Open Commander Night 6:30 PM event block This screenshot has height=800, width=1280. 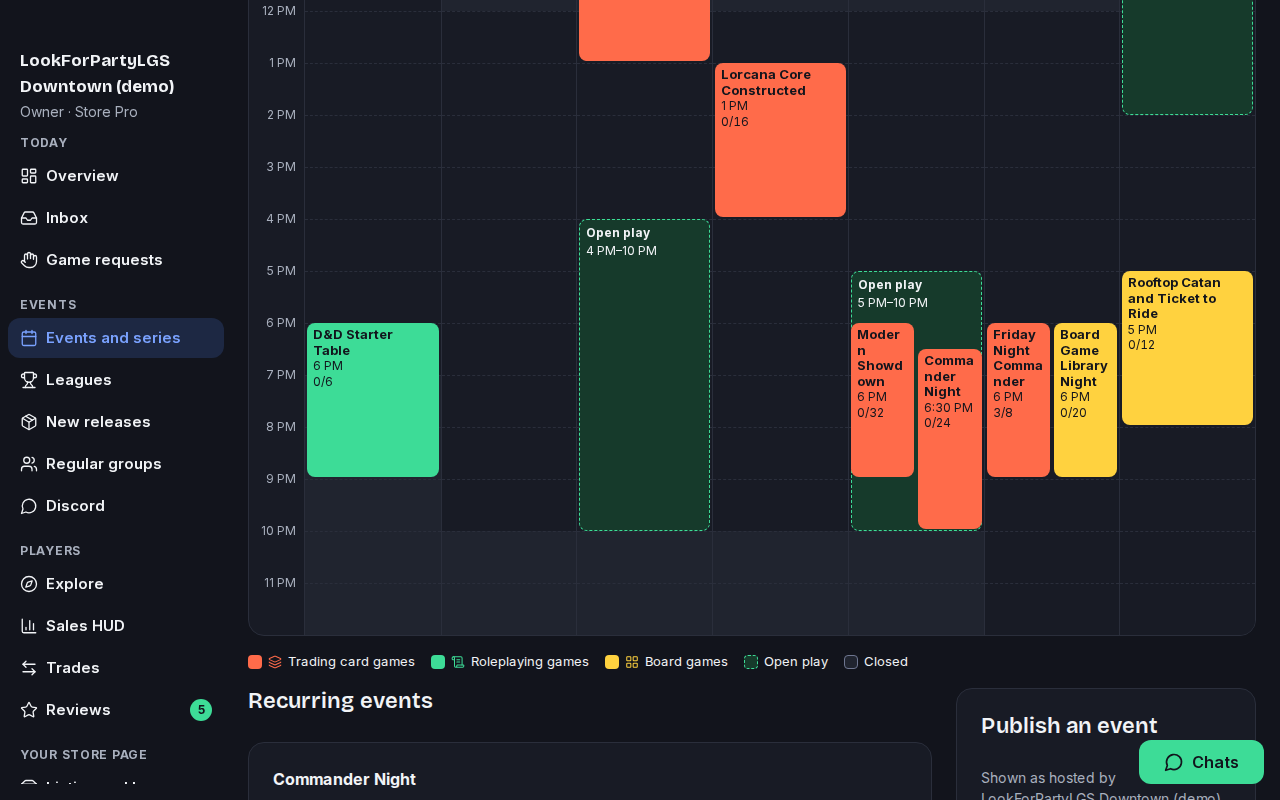950,439
